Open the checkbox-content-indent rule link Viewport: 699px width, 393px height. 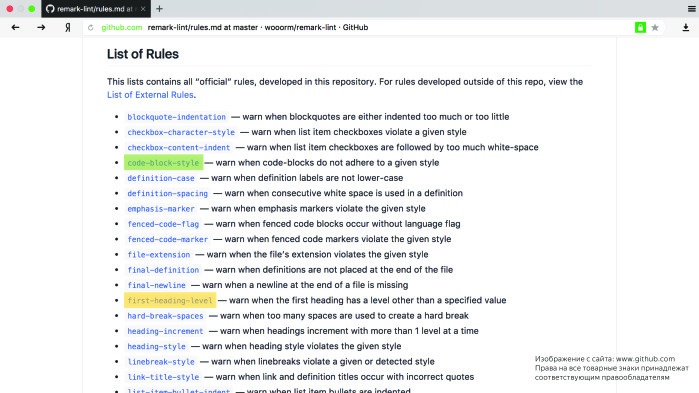[x=179, y=147]
